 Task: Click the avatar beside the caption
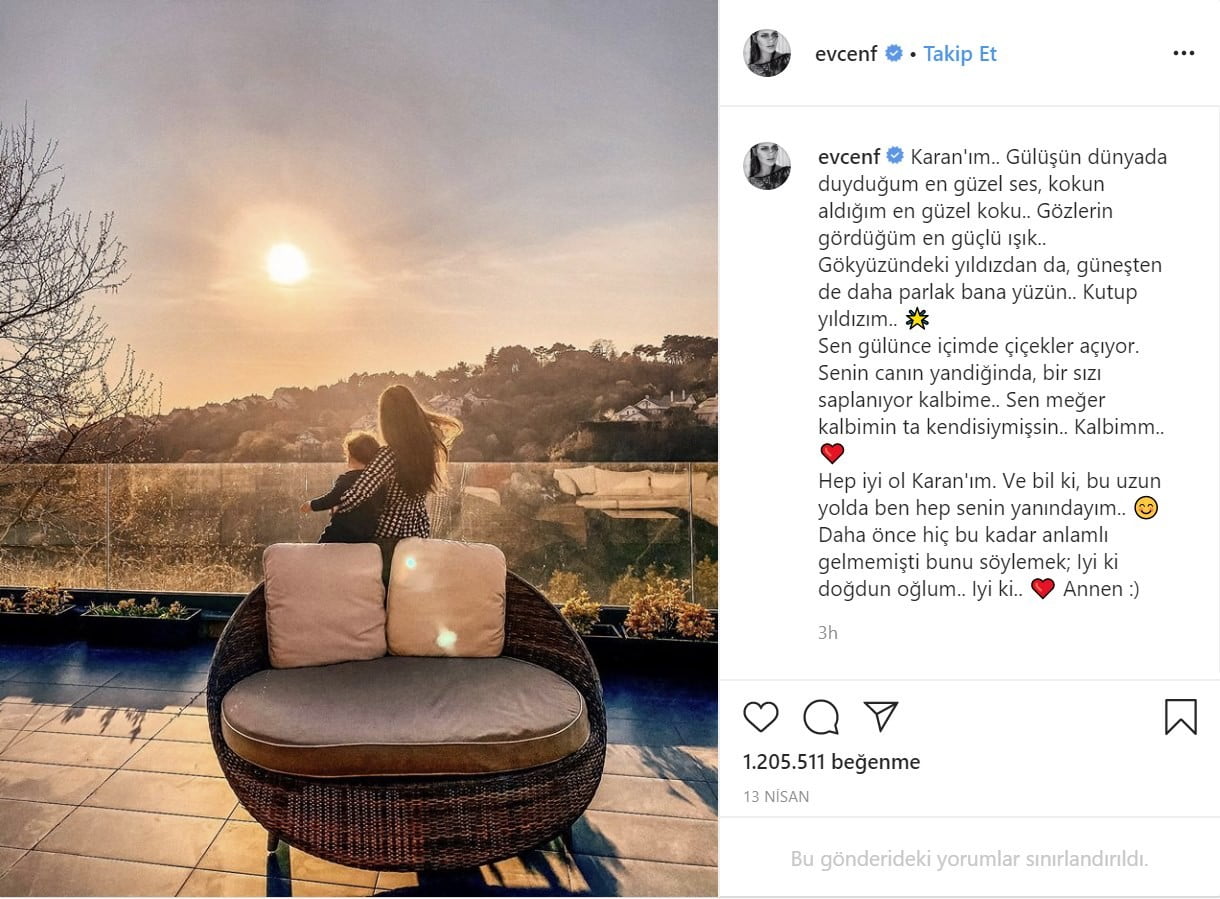(767, 166)
